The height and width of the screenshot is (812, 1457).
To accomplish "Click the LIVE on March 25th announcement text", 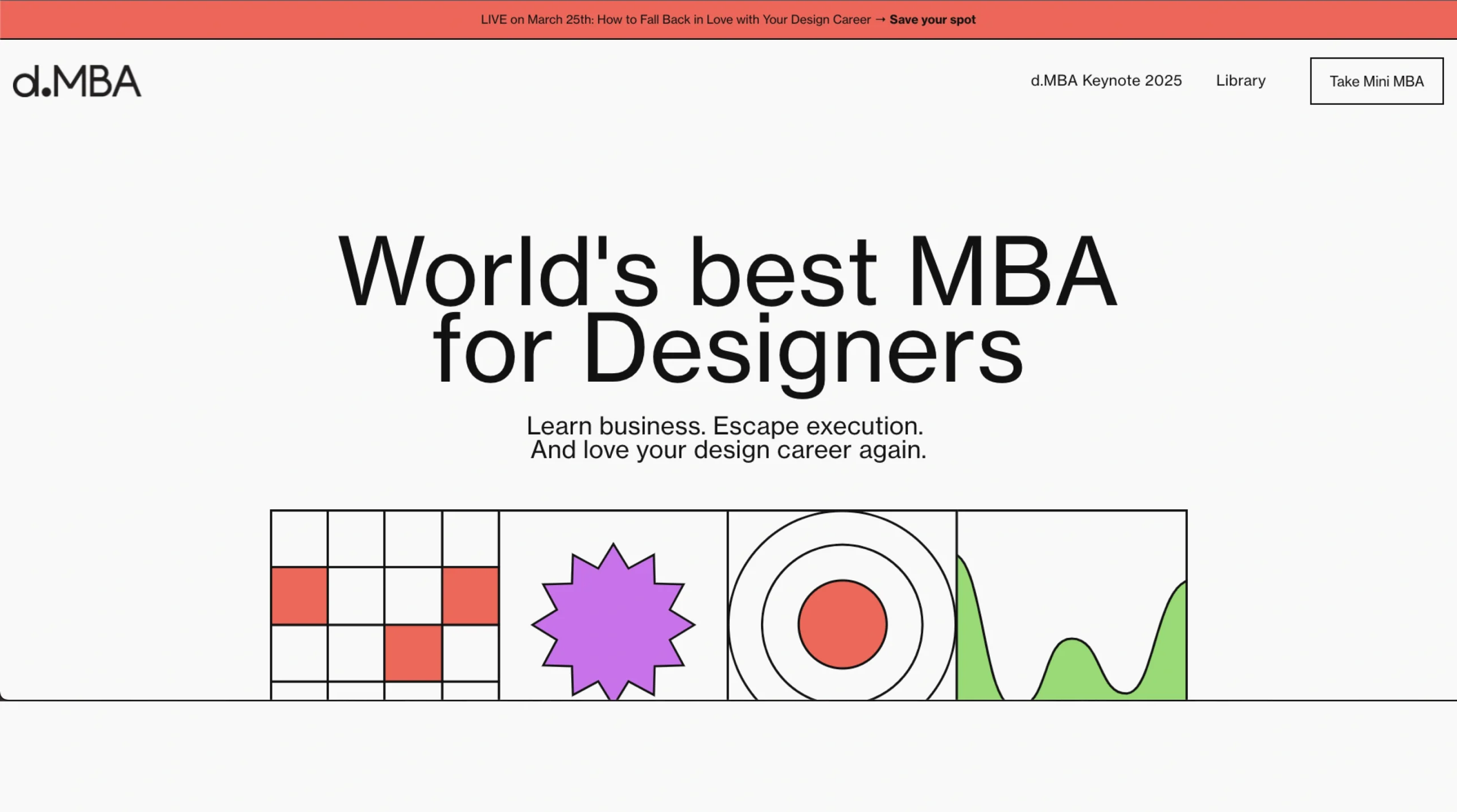I will pos(676,19).
